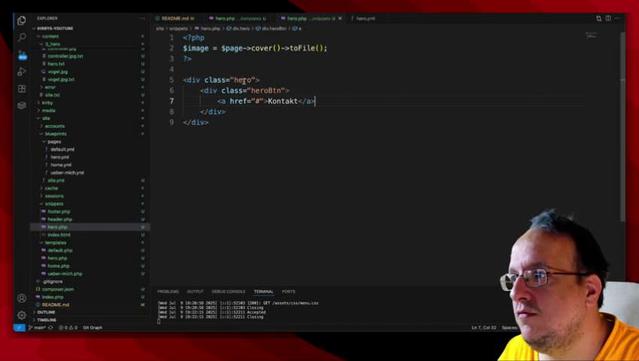Click the errors and warnings count in status bar
This screenshot has height=361, width=639.
pyautogui.click(x=68, y=328)
